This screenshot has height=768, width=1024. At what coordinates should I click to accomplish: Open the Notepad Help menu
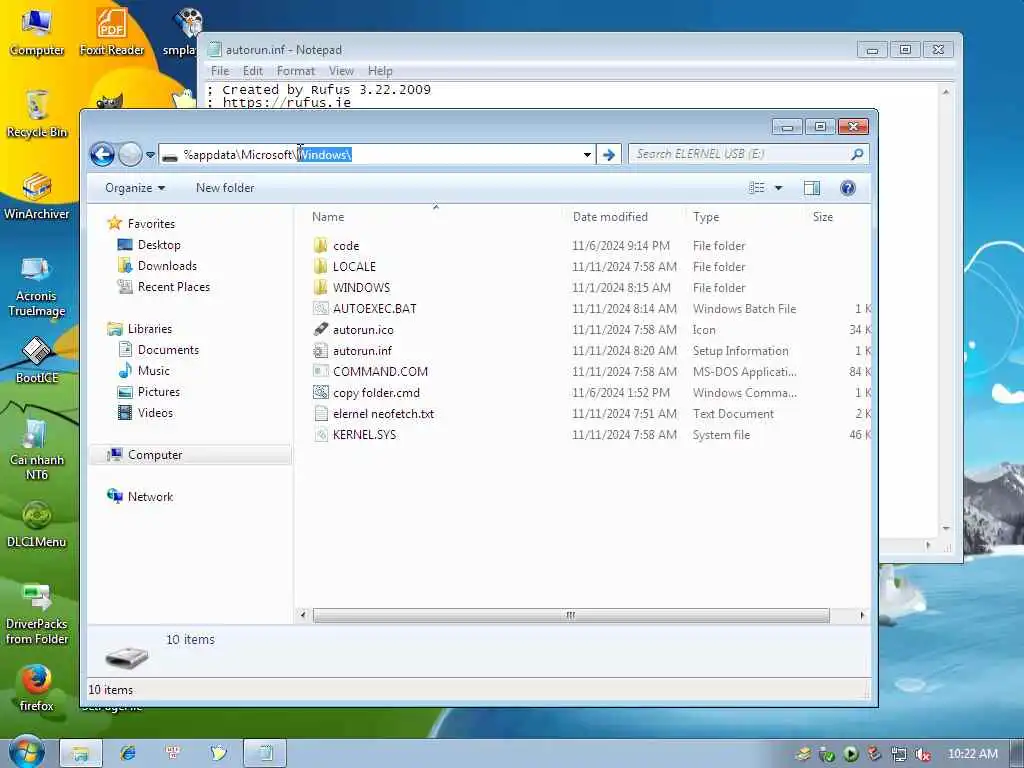point(380,71)
